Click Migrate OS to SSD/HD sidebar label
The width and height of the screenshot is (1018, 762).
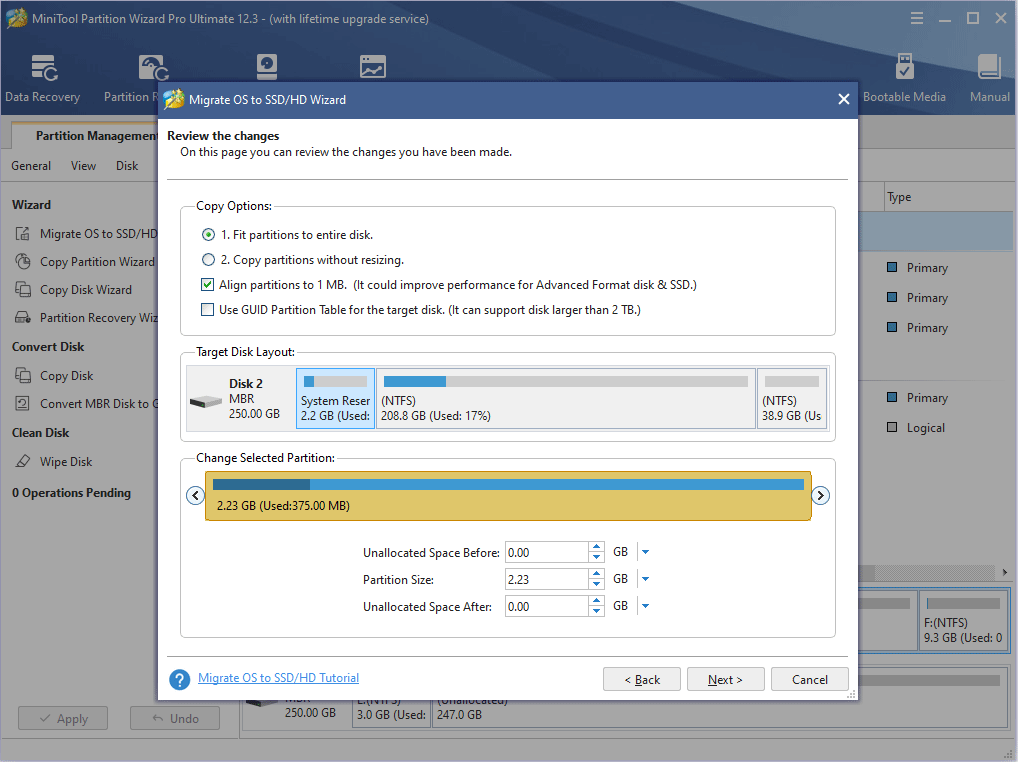[x=99, y=234]
